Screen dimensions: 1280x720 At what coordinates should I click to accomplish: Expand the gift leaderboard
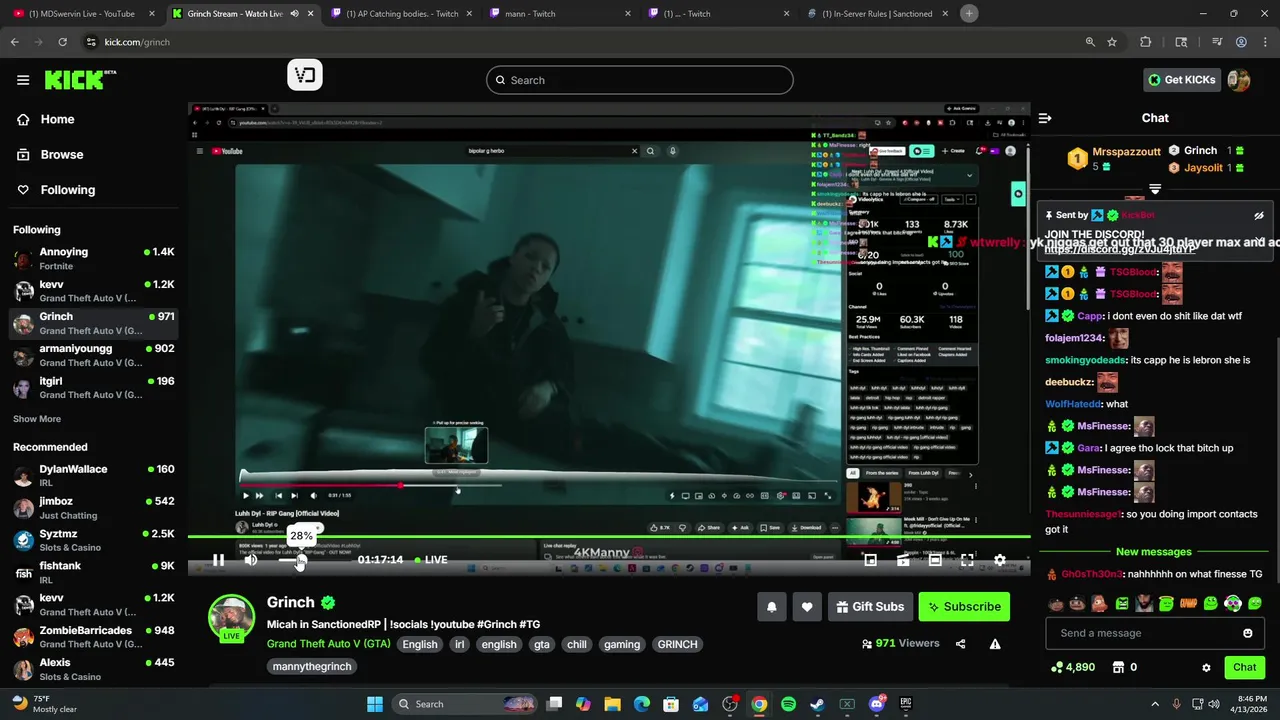coord(1155,189)
